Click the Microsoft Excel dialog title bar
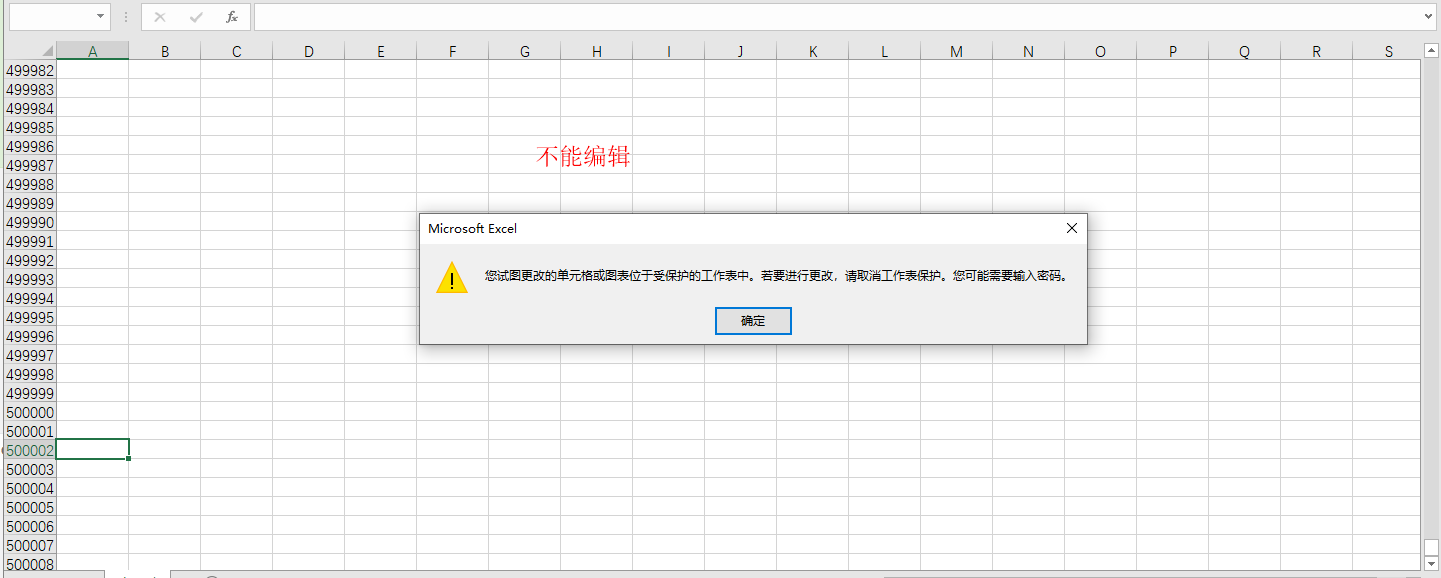 tap(700, 228)
